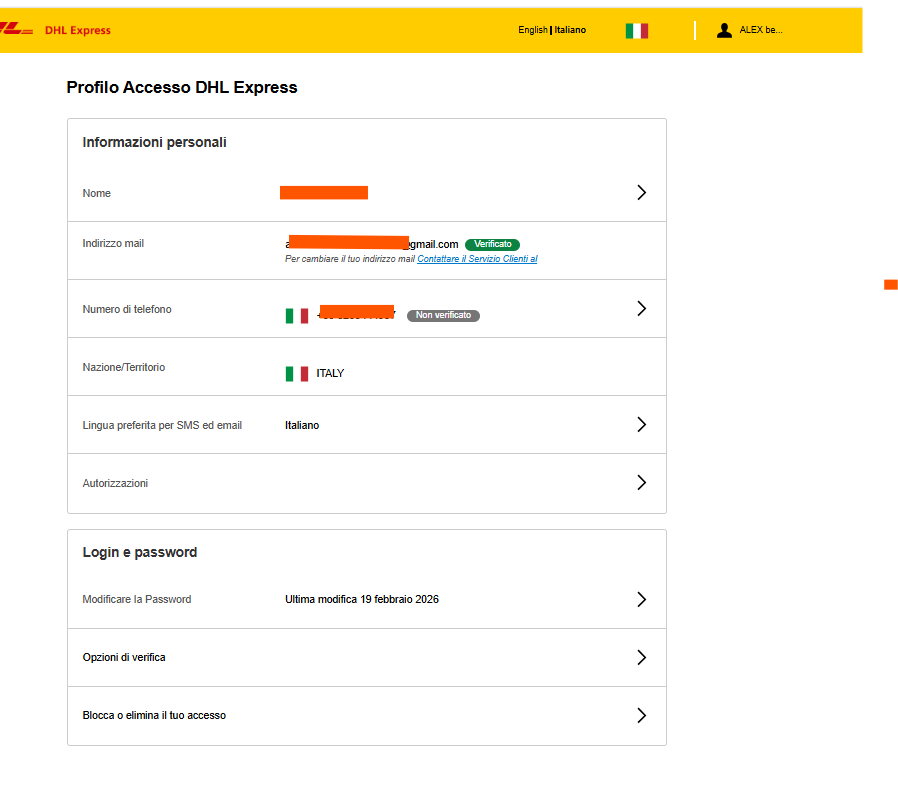Click the ALEX be... account name
898x802 pixels.
click(x=761, y=30)
